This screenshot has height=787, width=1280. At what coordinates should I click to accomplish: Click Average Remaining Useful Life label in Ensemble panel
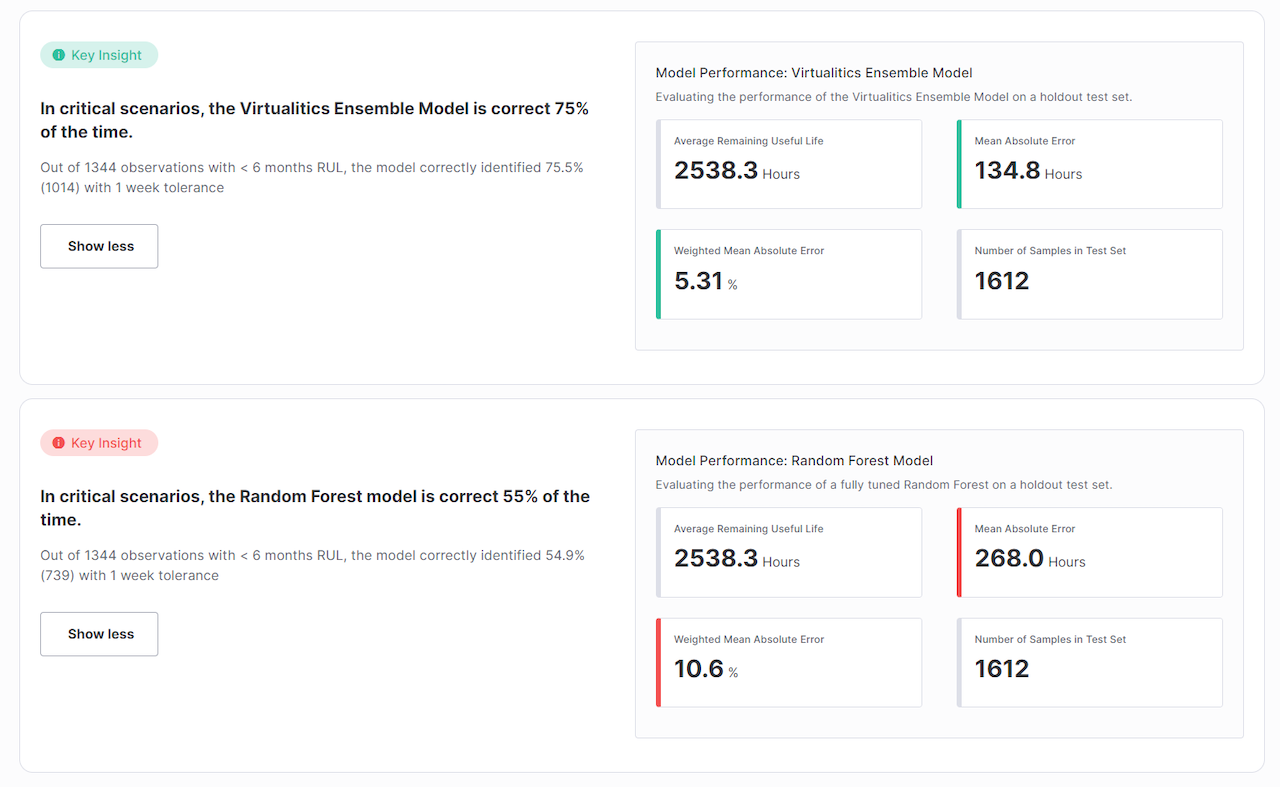(749, 141)
